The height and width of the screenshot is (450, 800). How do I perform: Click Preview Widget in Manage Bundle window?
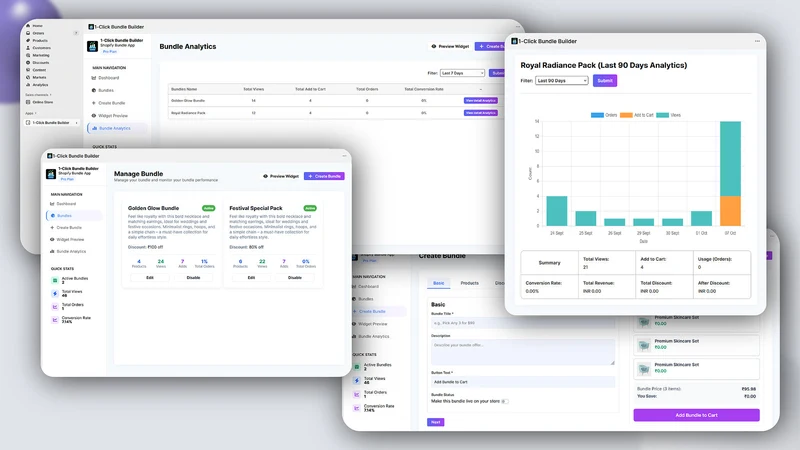[281, 176]
